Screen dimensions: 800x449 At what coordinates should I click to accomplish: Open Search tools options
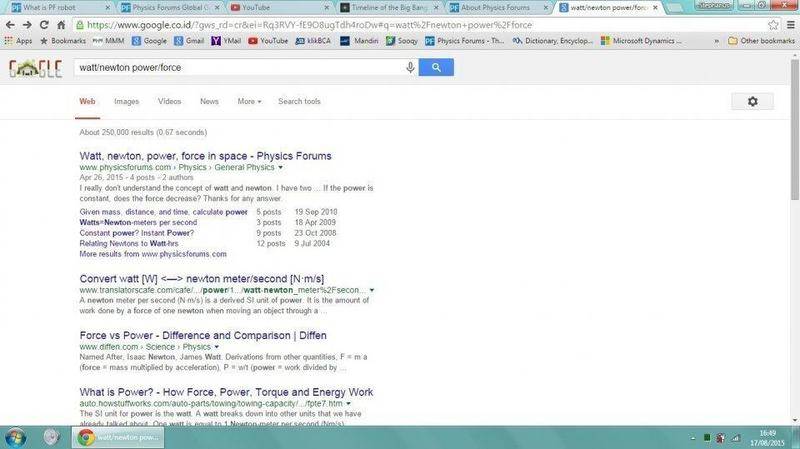pos(299,102)
